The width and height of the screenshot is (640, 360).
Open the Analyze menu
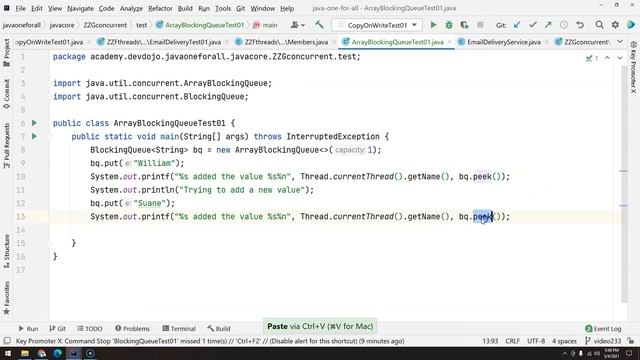131,8
